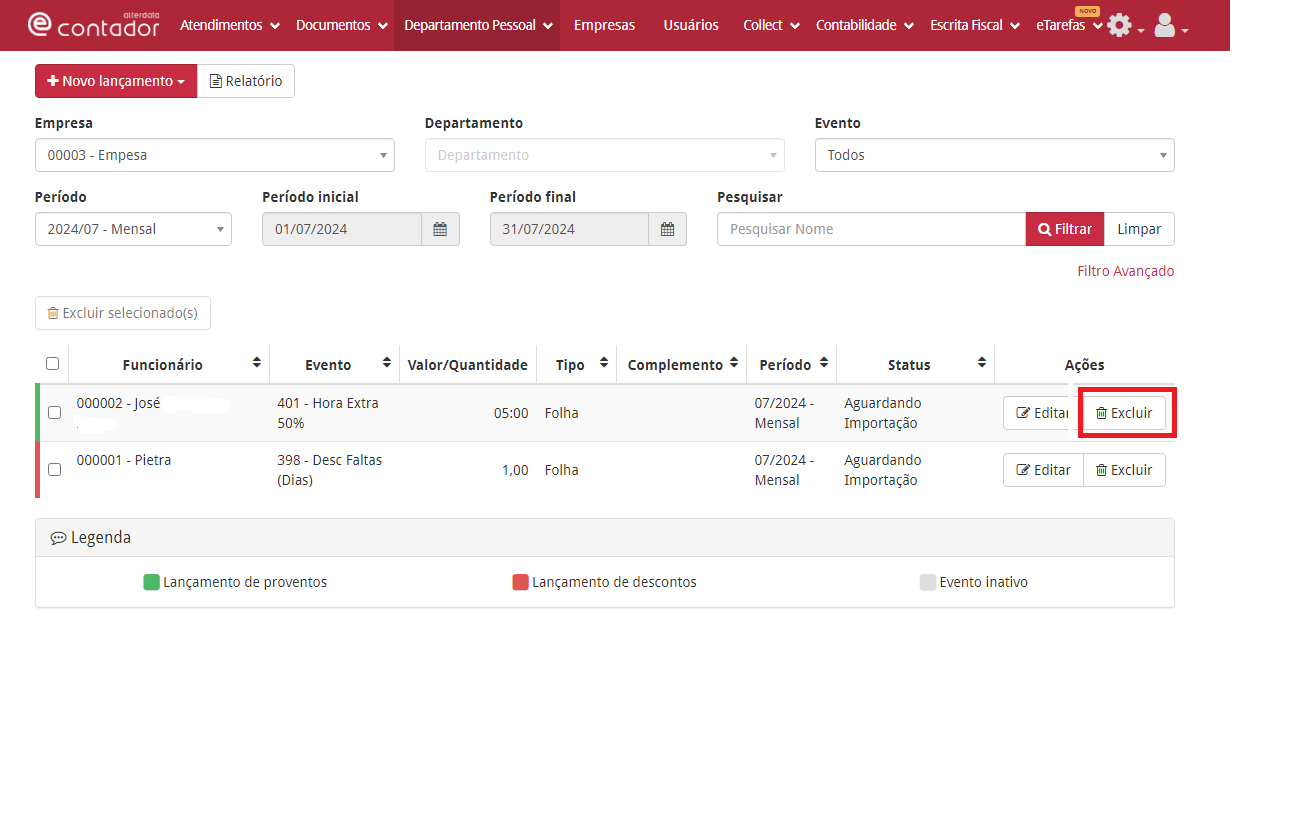This screenshot has width=1299, height=817.
Task: Go to Empresas in navbar
Action: [604, 25]
